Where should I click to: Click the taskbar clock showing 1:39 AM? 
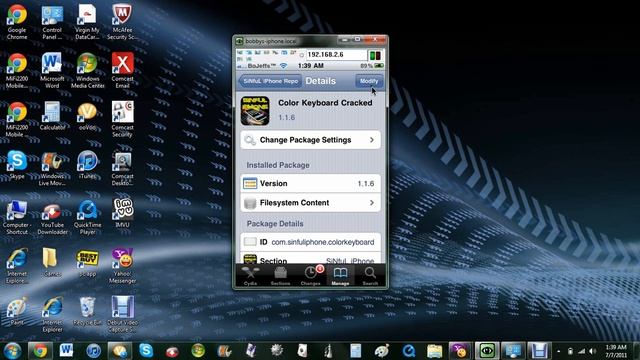[x=616, y=351]
